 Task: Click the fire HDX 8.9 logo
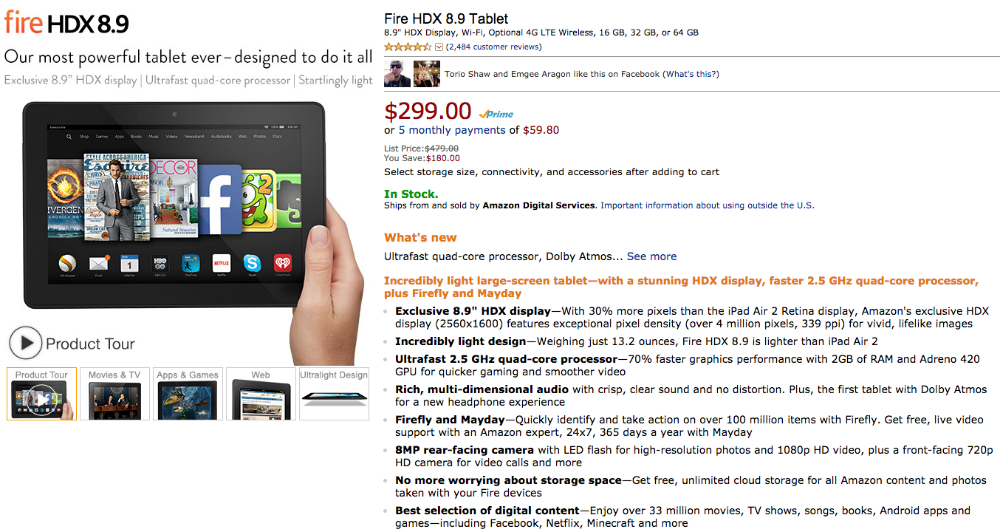pos(67,23)
